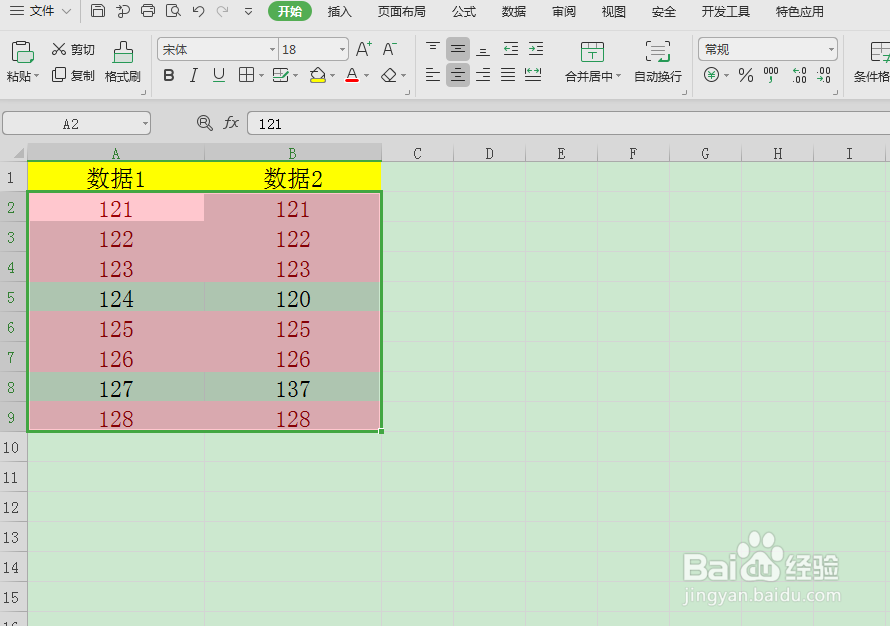Switch to the 数据 tab
This screenshot has width=890, height=626.
[514, 11]
